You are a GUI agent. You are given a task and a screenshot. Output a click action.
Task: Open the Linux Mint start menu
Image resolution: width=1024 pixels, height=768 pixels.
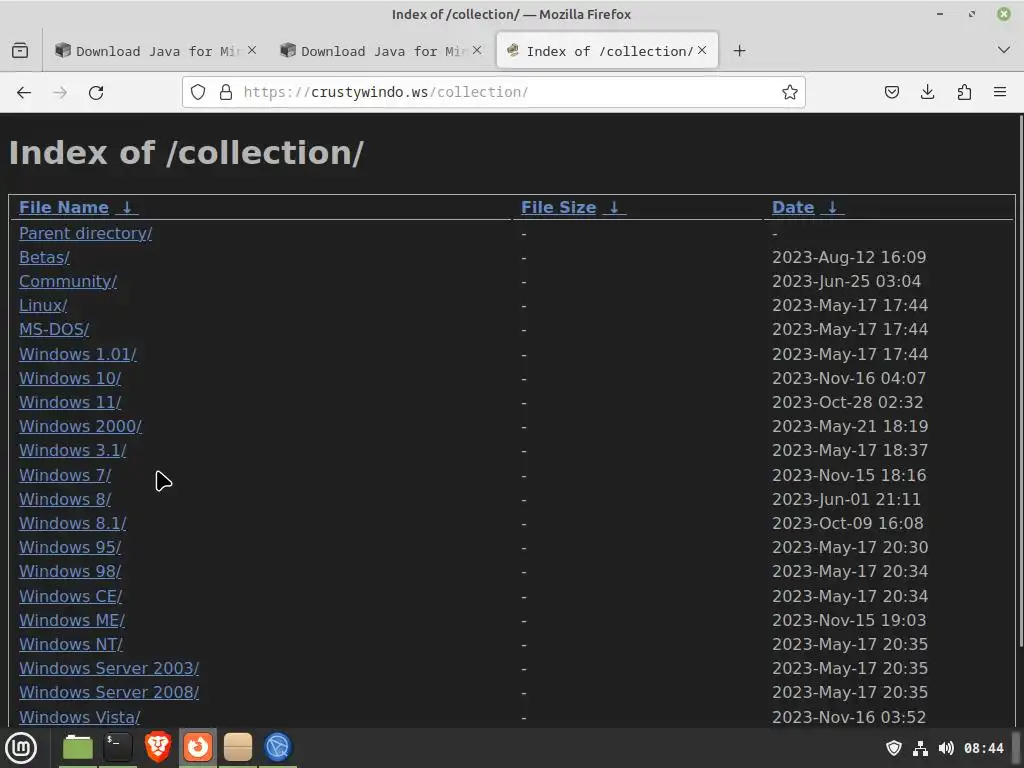pyautogui.click(x=21, y=748)
